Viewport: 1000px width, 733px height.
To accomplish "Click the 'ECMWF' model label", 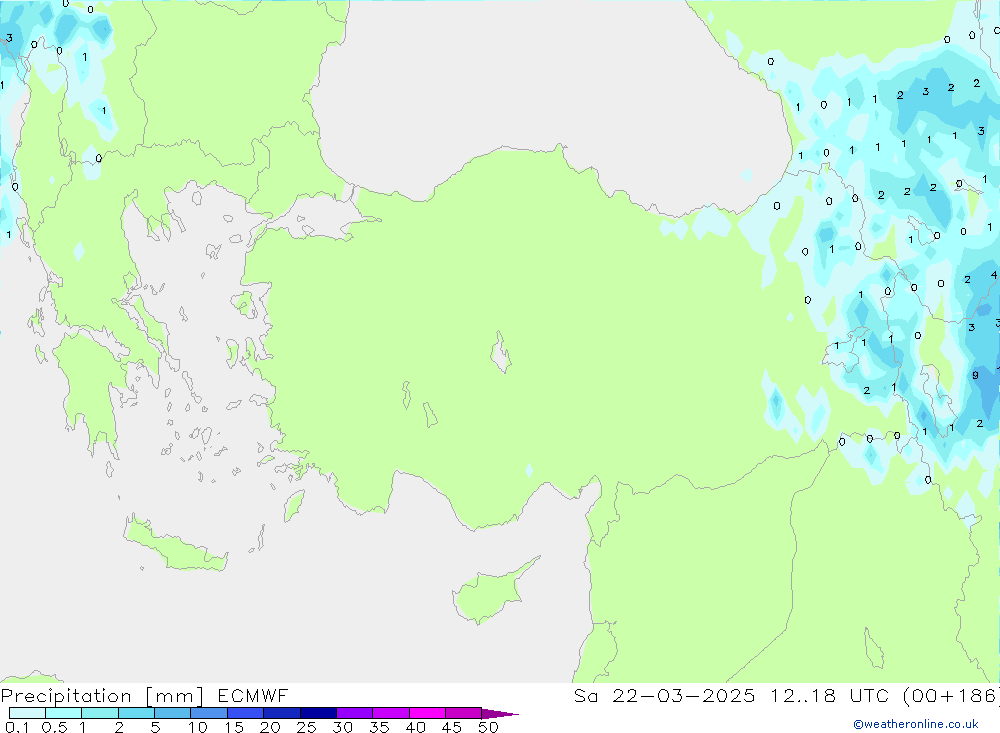I will [x=253, y=695].
